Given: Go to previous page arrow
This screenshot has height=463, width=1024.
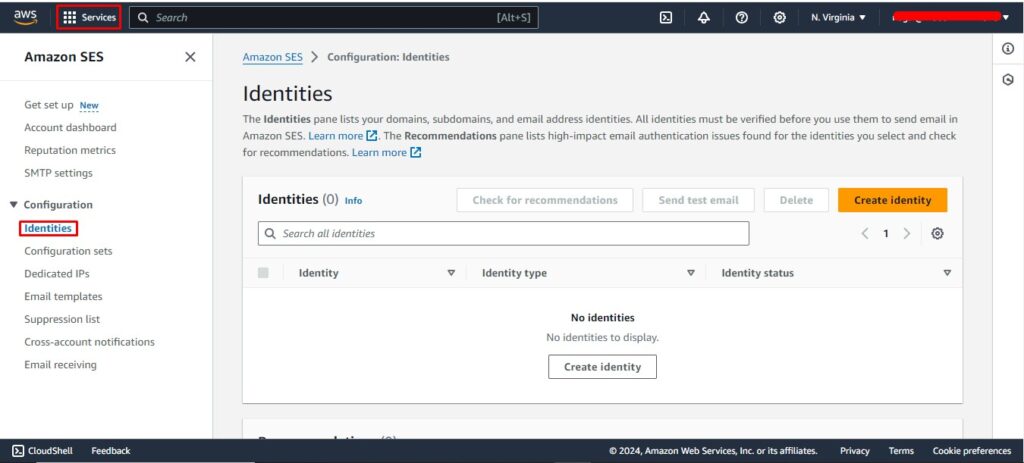Looking at the screenshot, I should tap(865, 233).
